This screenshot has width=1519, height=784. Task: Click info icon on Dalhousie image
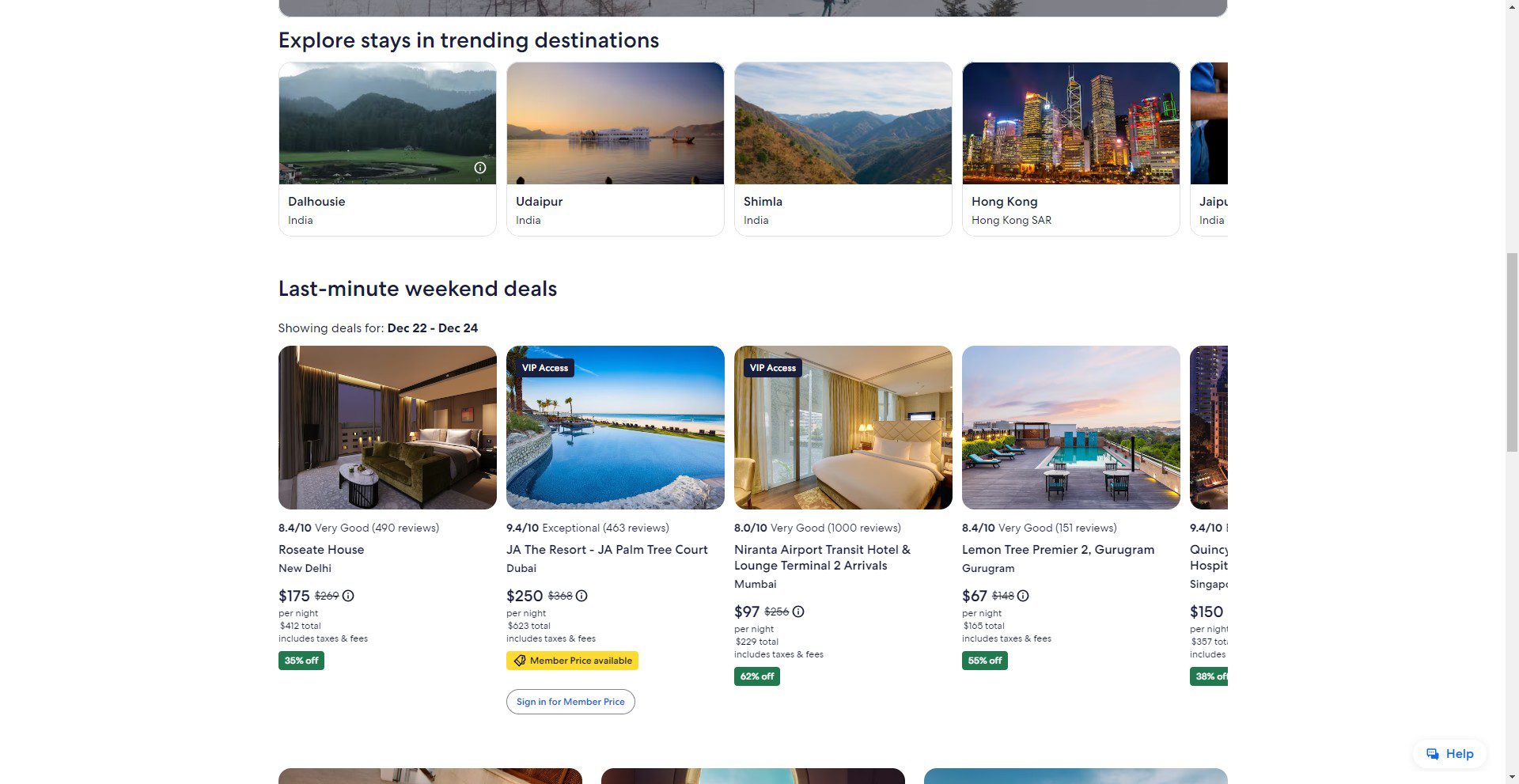coord(480,168)
